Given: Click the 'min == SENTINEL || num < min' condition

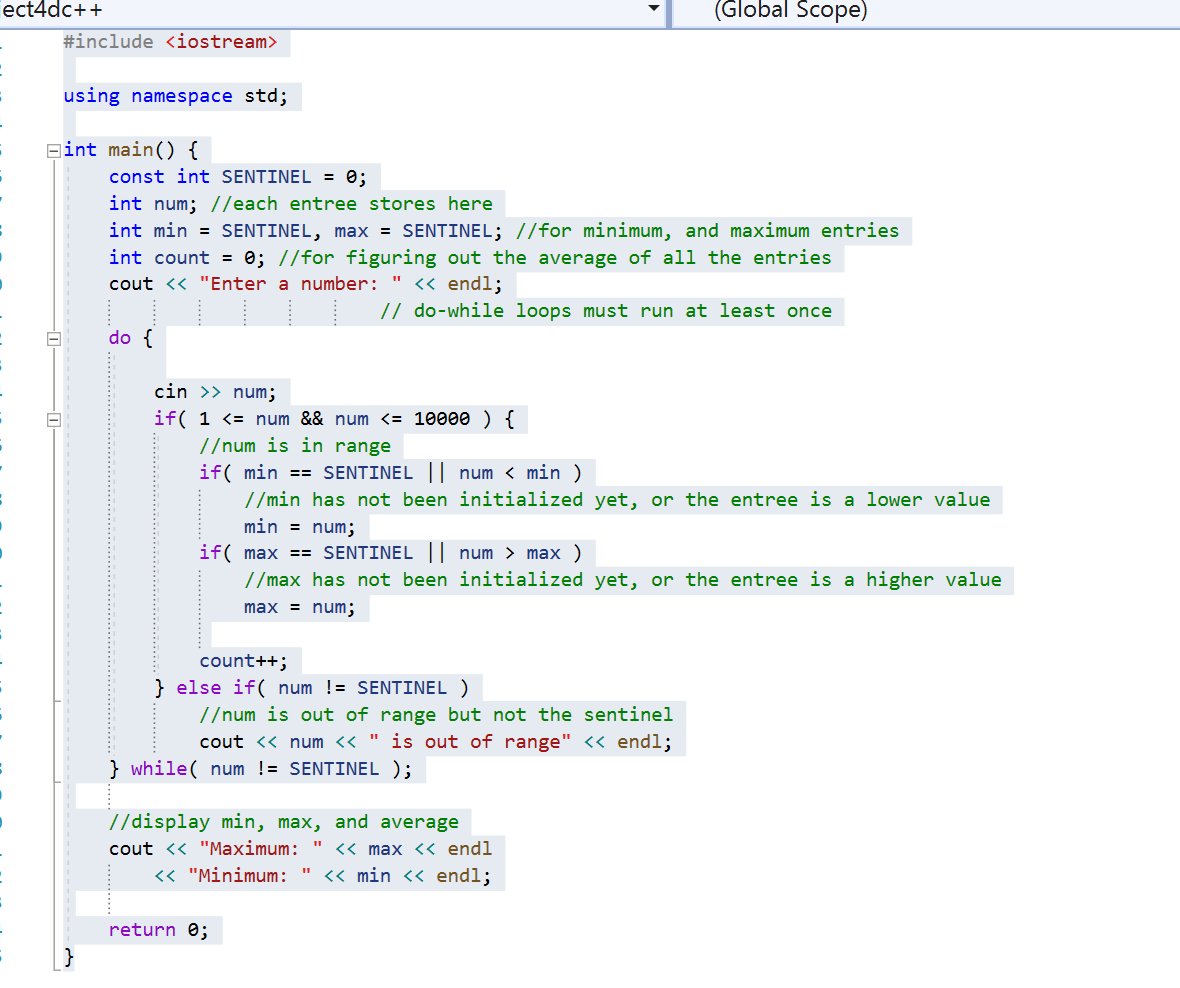Looking at the screenshot, I should tap(402, 473).
